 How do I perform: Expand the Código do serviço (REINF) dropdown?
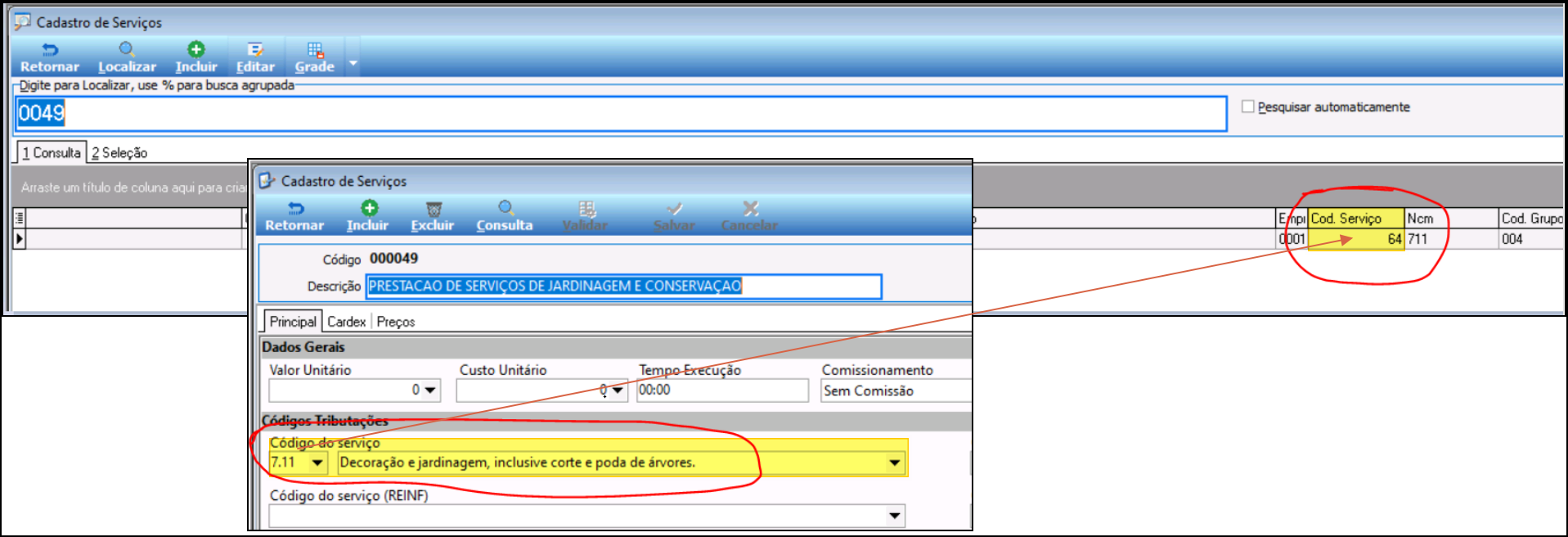[x=895, y=516]
